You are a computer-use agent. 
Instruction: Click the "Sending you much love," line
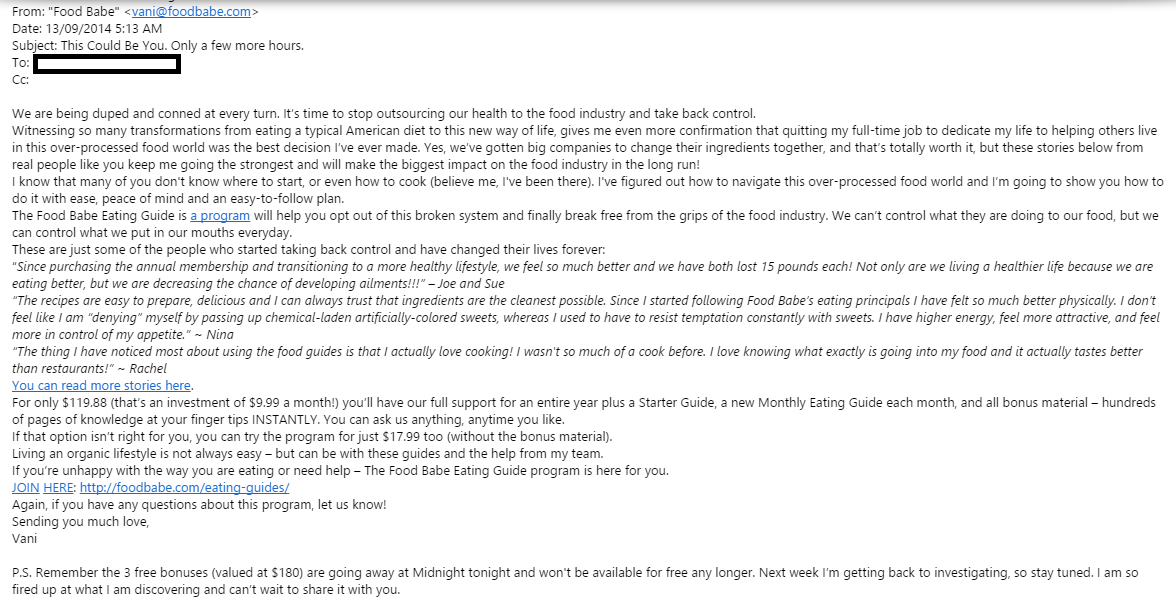pos(80,521)
